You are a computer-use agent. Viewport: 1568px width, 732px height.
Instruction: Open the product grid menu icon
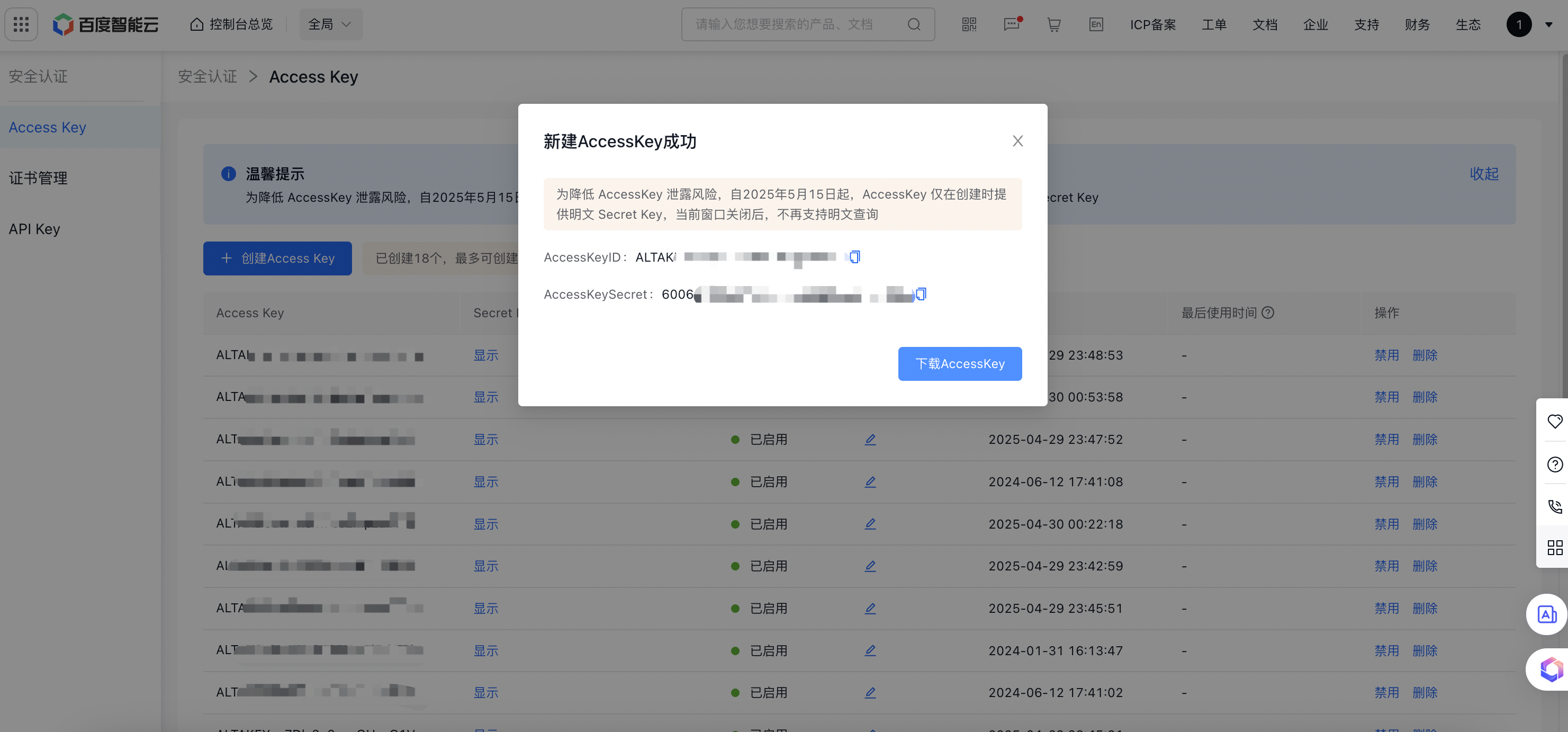tap(21, 24)
